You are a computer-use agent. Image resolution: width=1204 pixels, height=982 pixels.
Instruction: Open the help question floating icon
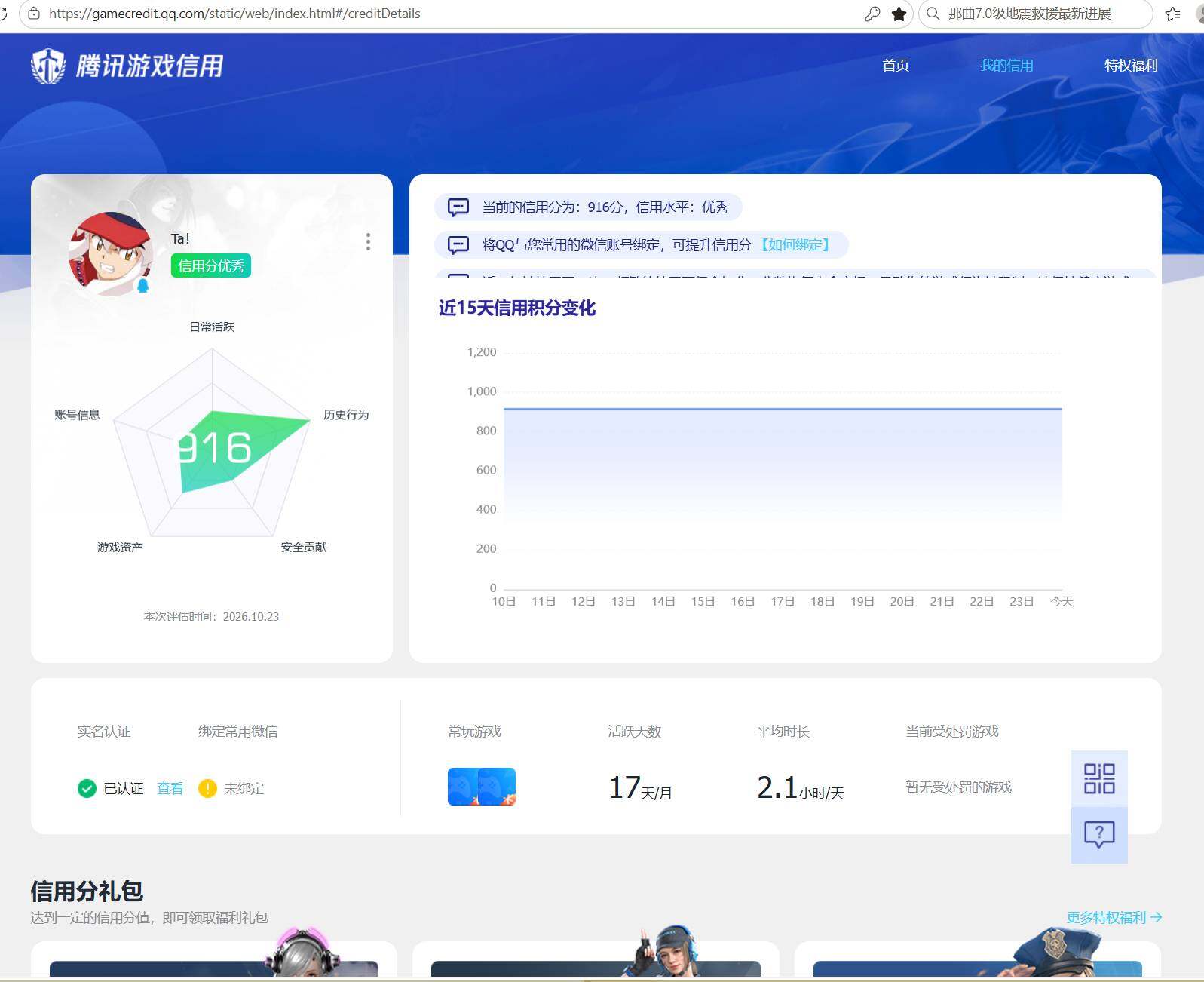click(x=1099, y=835)
